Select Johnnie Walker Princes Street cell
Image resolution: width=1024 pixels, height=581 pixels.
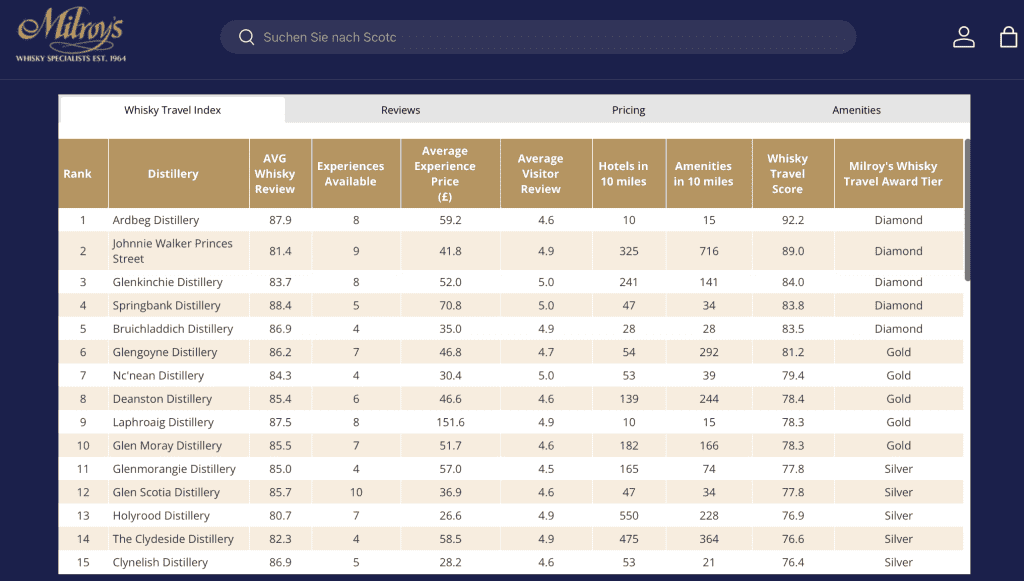click(178, 251)
